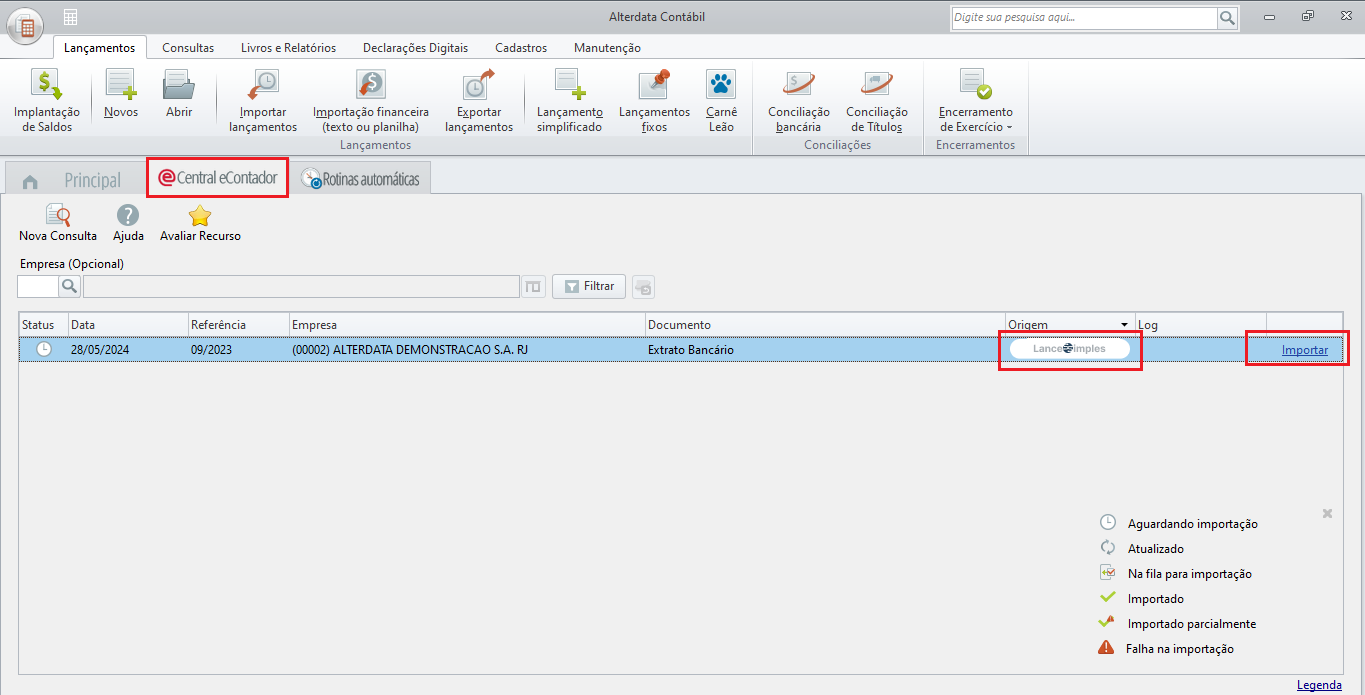Restore down the application window

[1308, 17]
